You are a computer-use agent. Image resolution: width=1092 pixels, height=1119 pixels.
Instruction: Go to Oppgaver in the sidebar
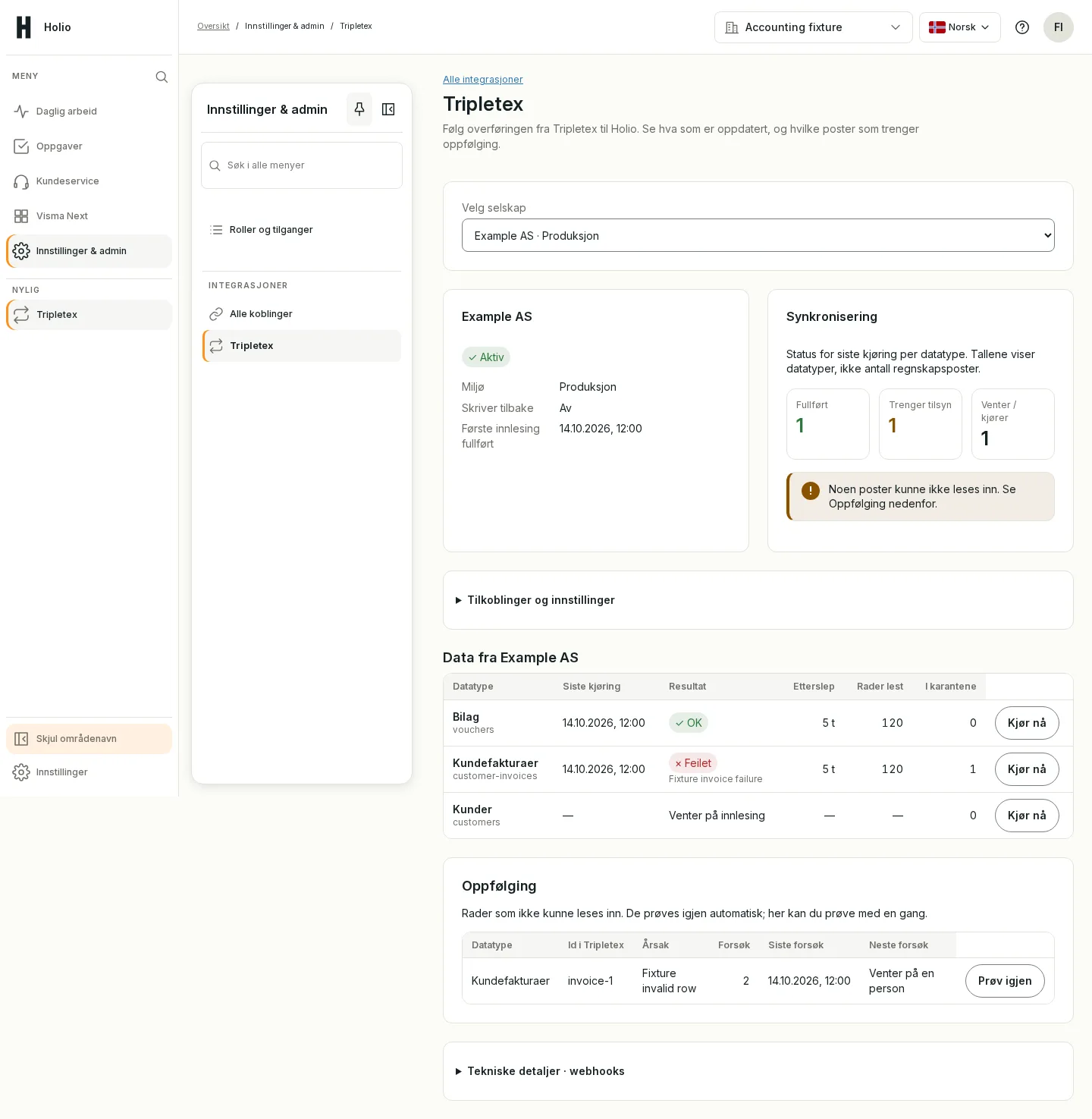click(89, 146)
